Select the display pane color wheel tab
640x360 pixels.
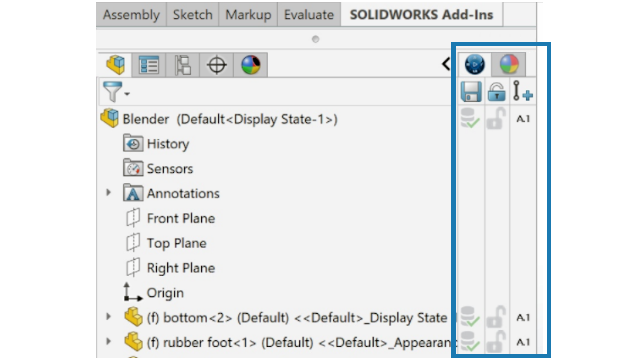509,64
